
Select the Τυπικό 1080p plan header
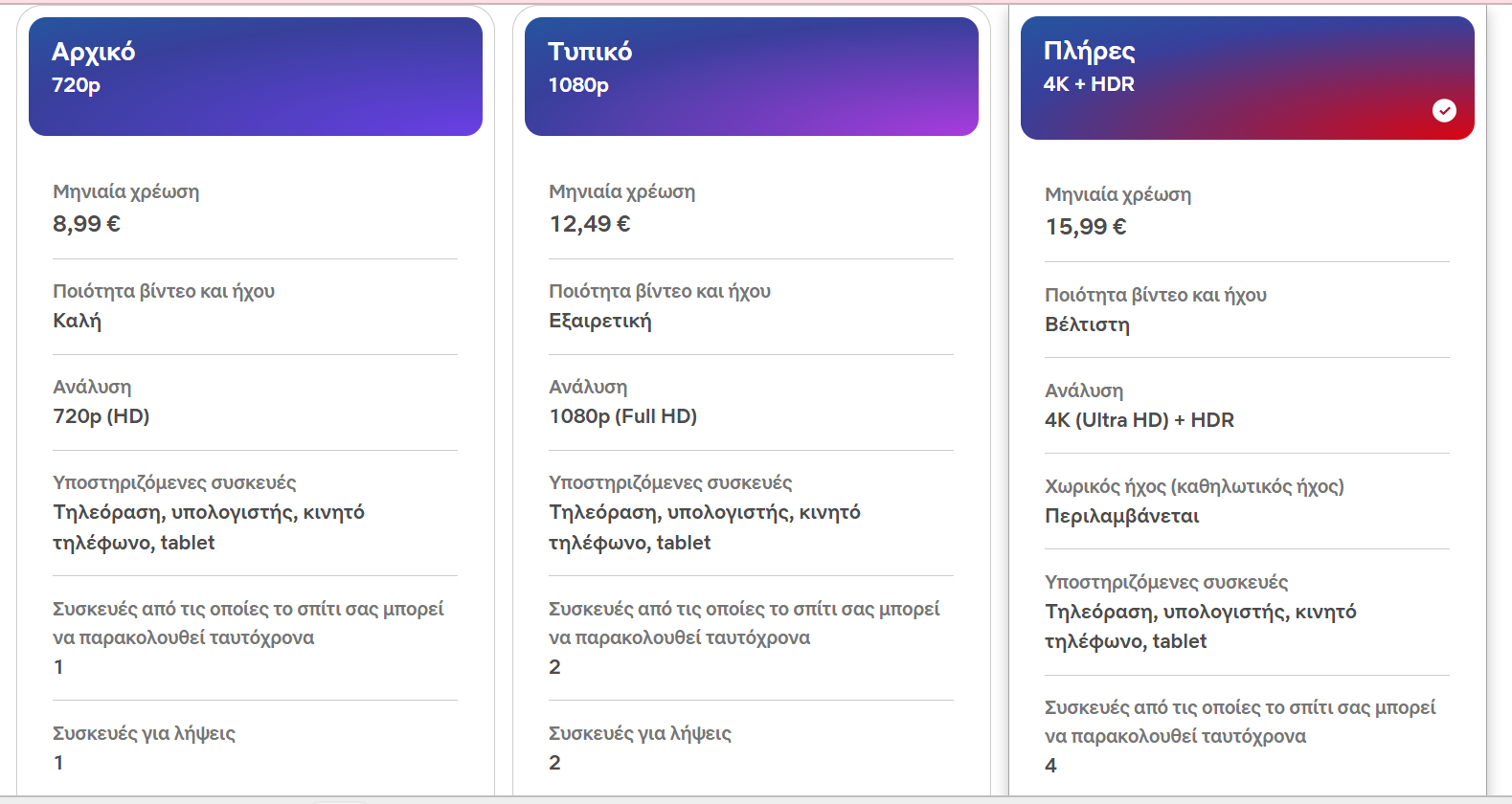(751, 77)
